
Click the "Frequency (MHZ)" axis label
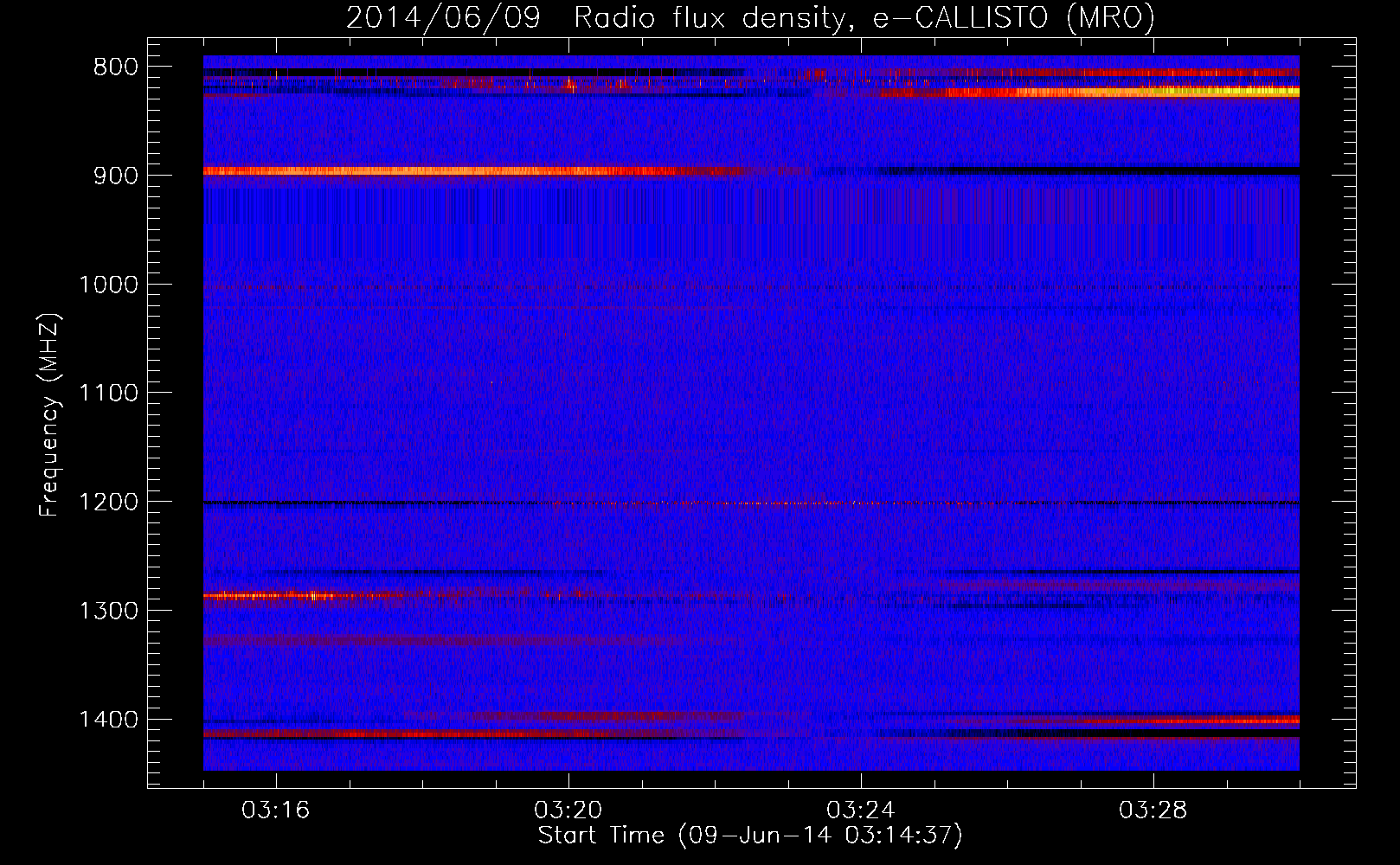click(50, 415)
